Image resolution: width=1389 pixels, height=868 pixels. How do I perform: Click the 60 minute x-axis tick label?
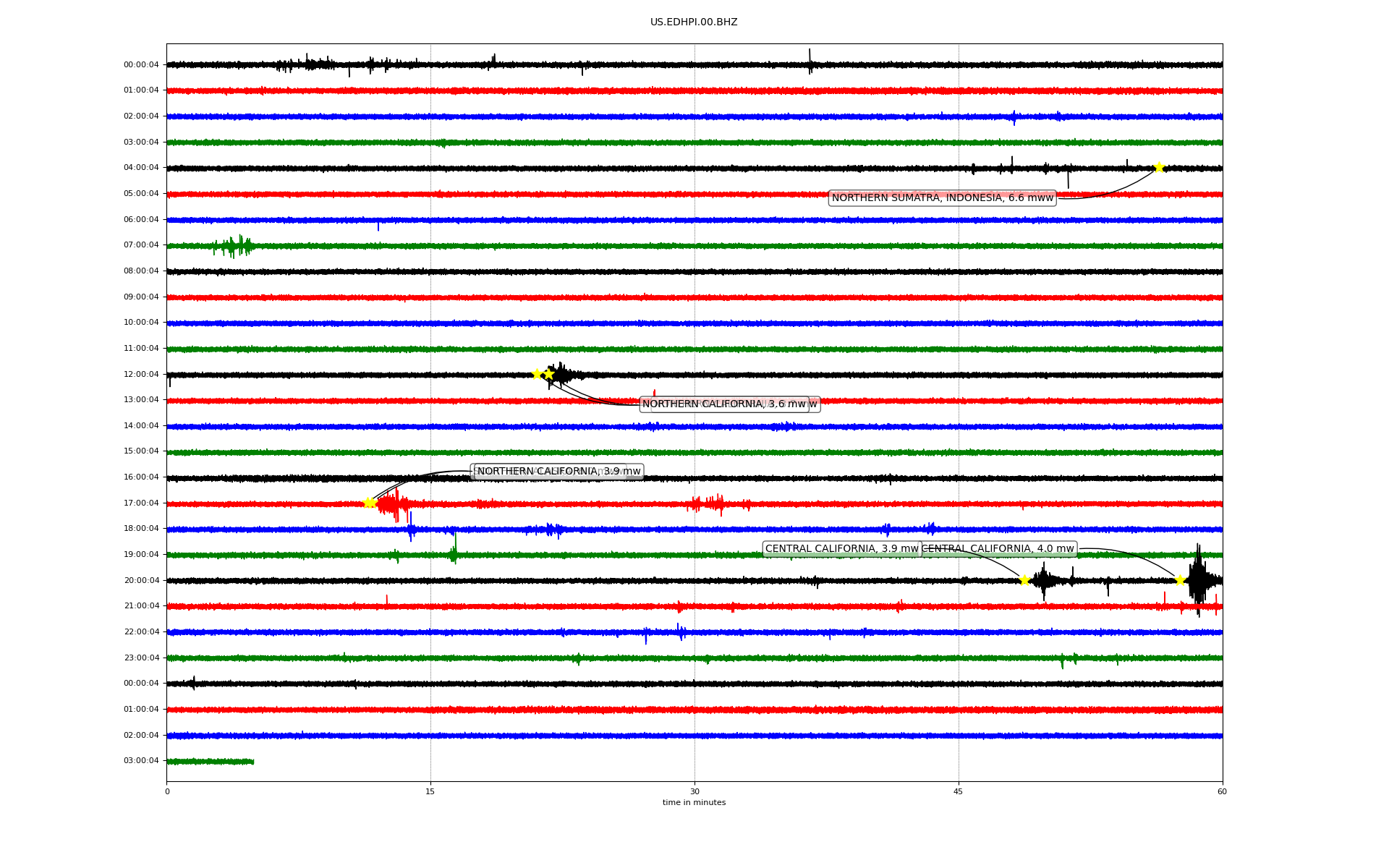(1222, 791)
